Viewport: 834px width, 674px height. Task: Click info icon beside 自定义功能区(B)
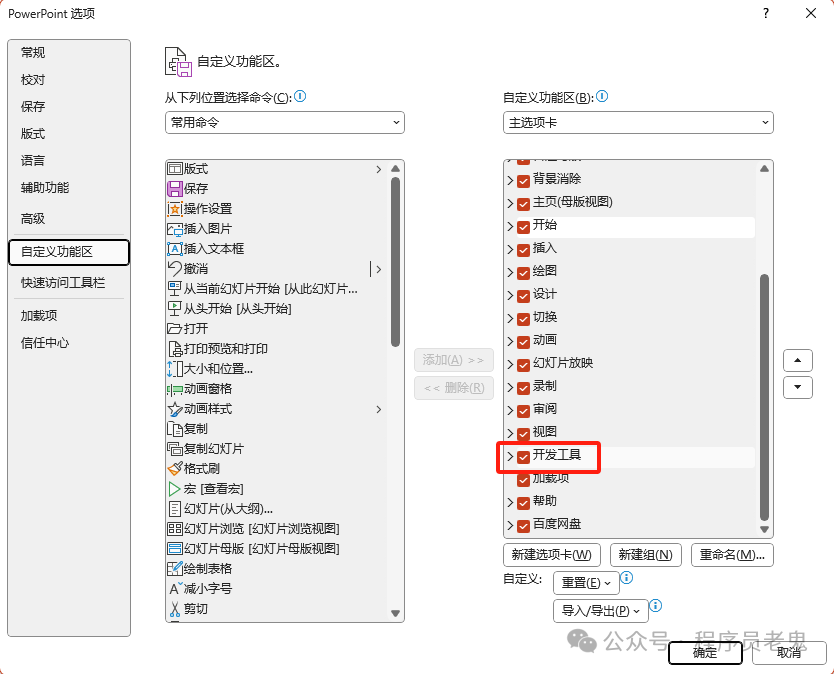[x=602, y=96]
